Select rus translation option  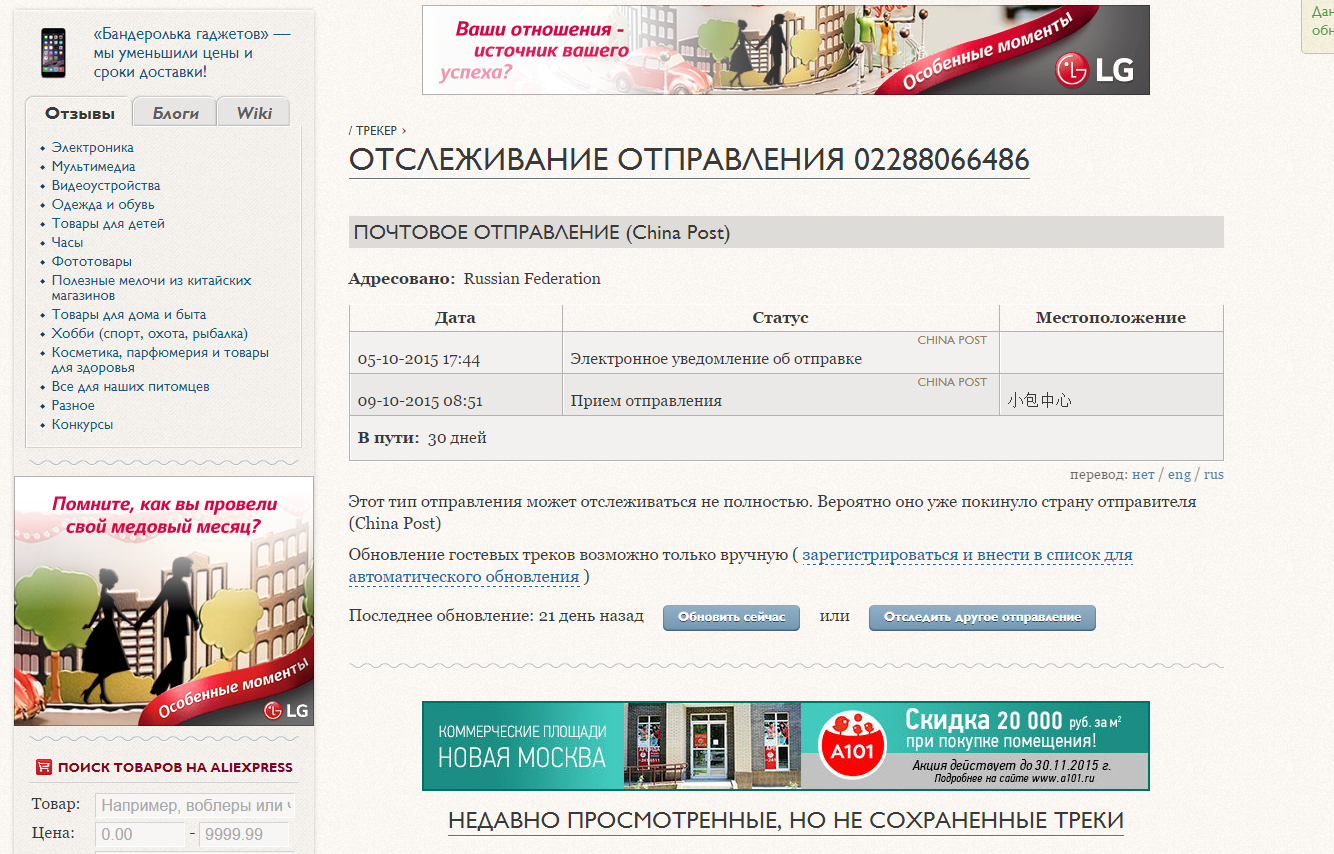point(1213,475)
